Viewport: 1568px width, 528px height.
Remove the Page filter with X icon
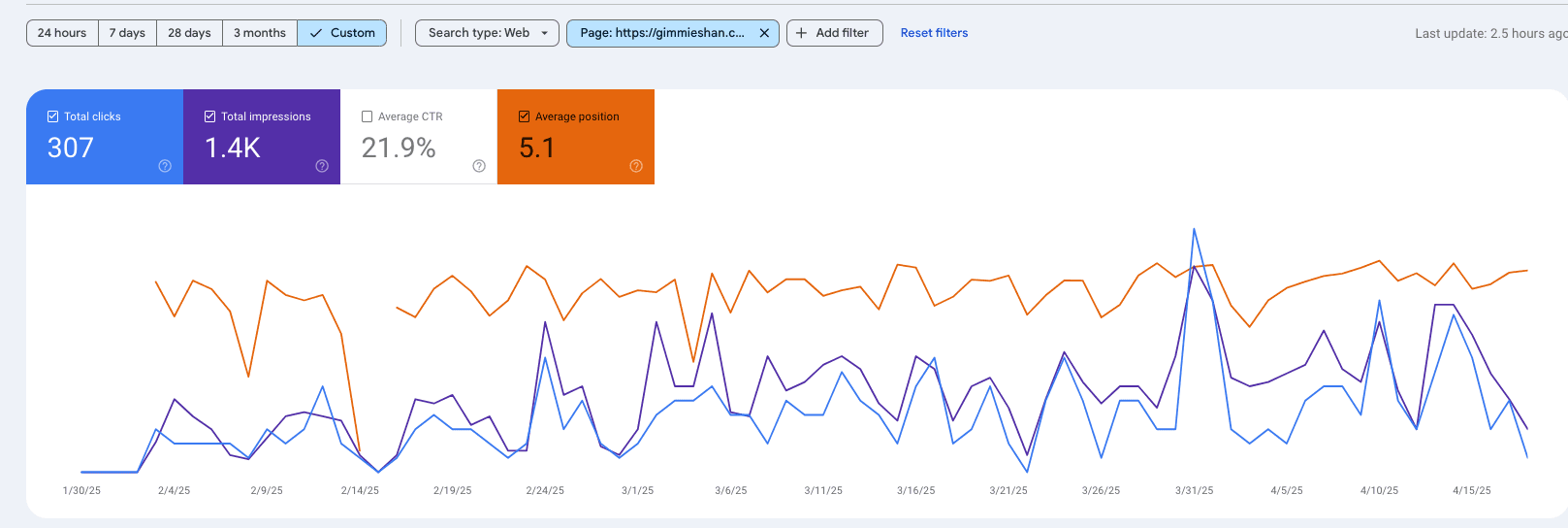[764, 33]
